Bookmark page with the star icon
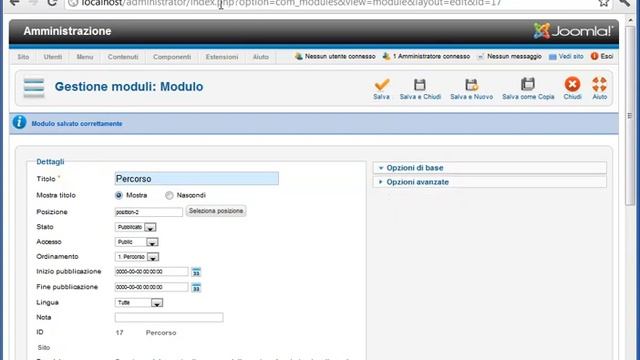 point(604,3)
